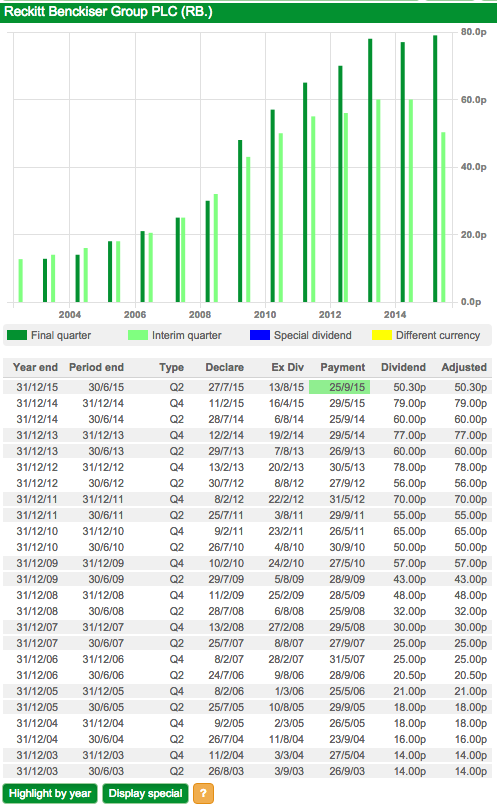Click the orange question mark help button
This screenshot has height=805, width=497.
[x=203, y=793]
